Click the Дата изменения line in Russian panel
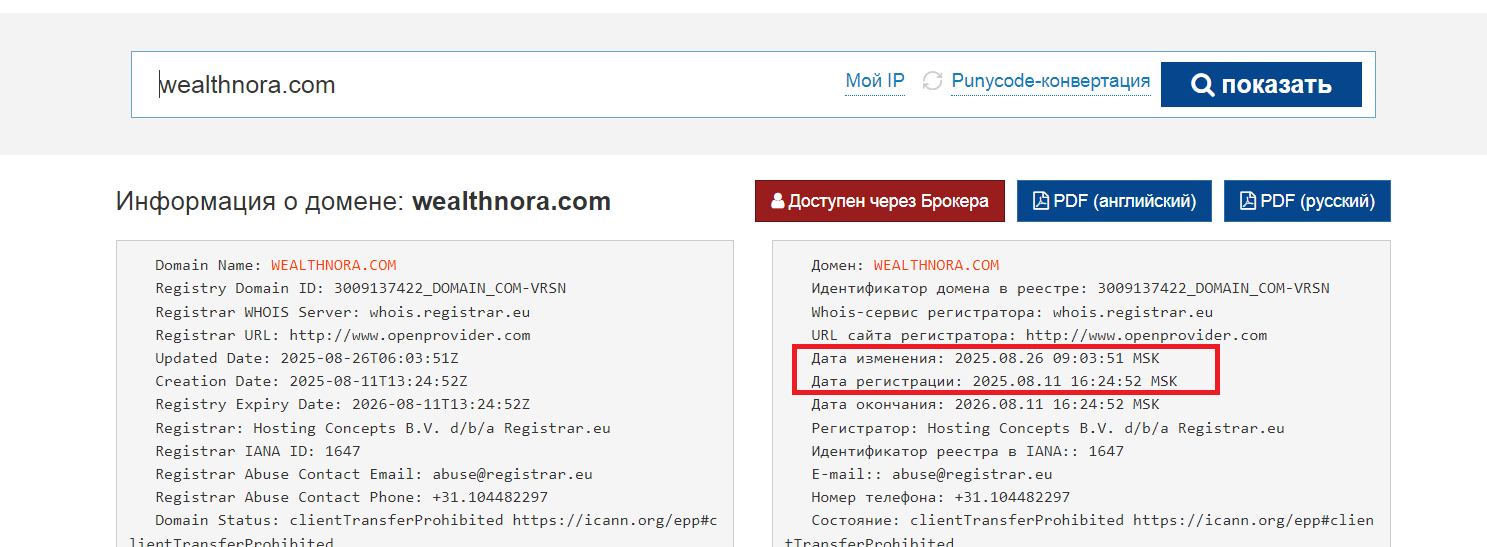 [985, 358]
